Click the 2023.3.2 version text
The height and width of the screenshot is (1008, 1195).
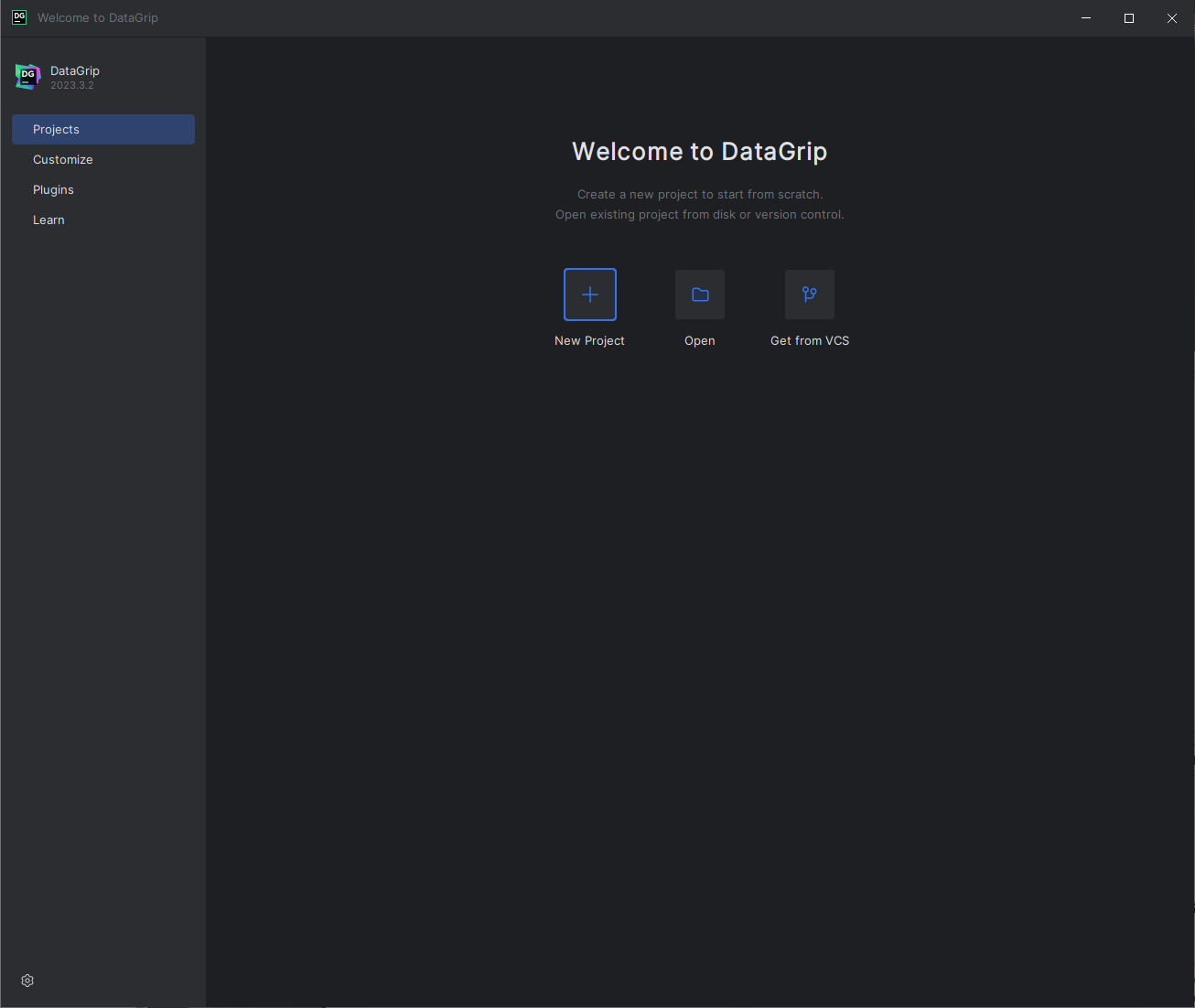click(72, 85)
